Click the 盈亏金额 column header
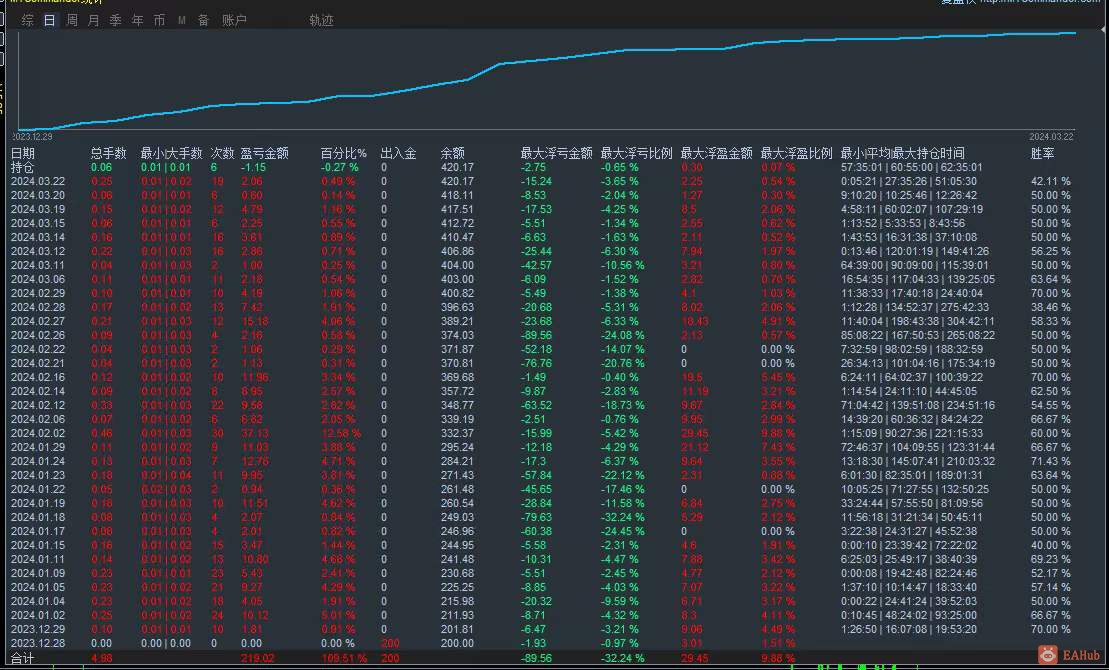Screen dimensions: 1109x670 (265, 154)
